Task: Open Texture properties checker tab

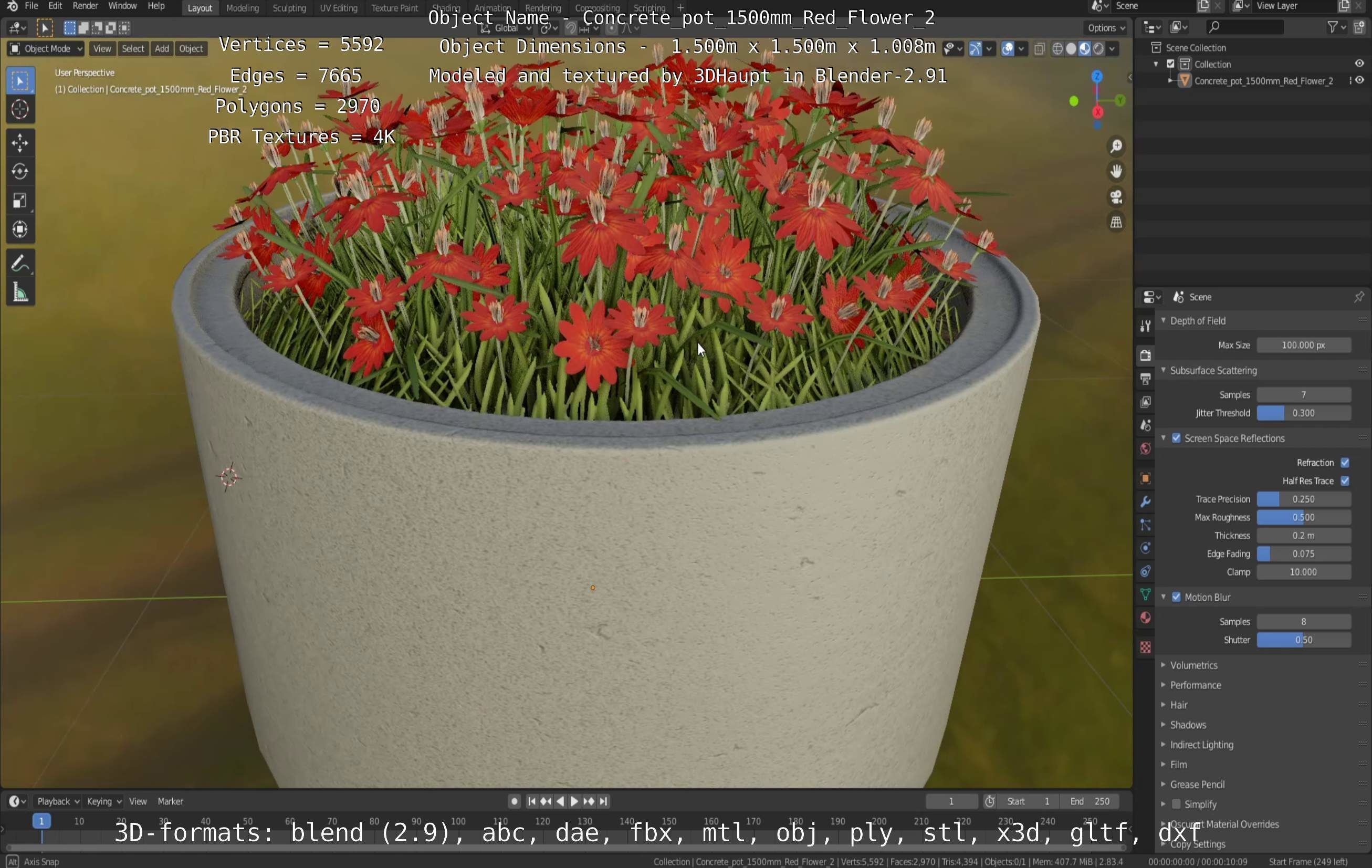Action: (1145, 647)
